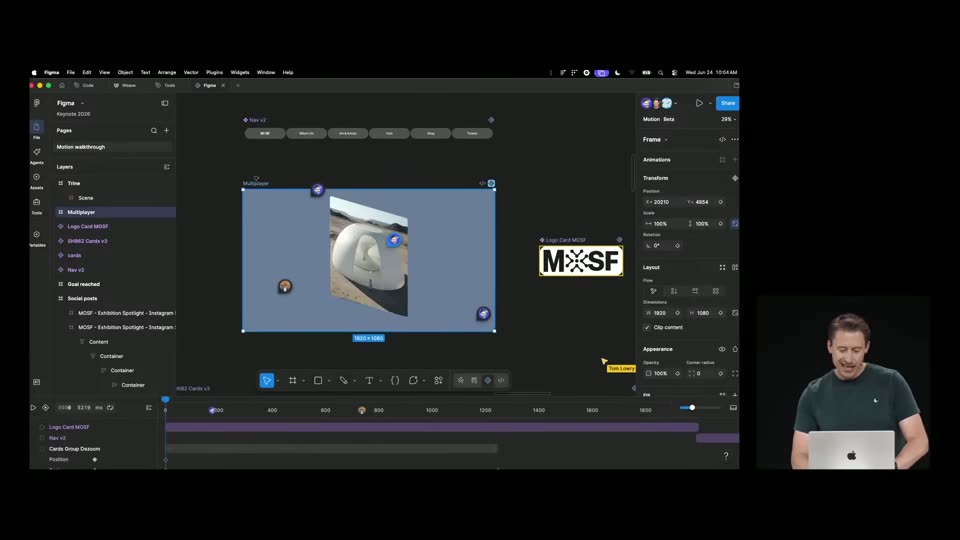Open a new tab with the plus button

coord(238,85)
